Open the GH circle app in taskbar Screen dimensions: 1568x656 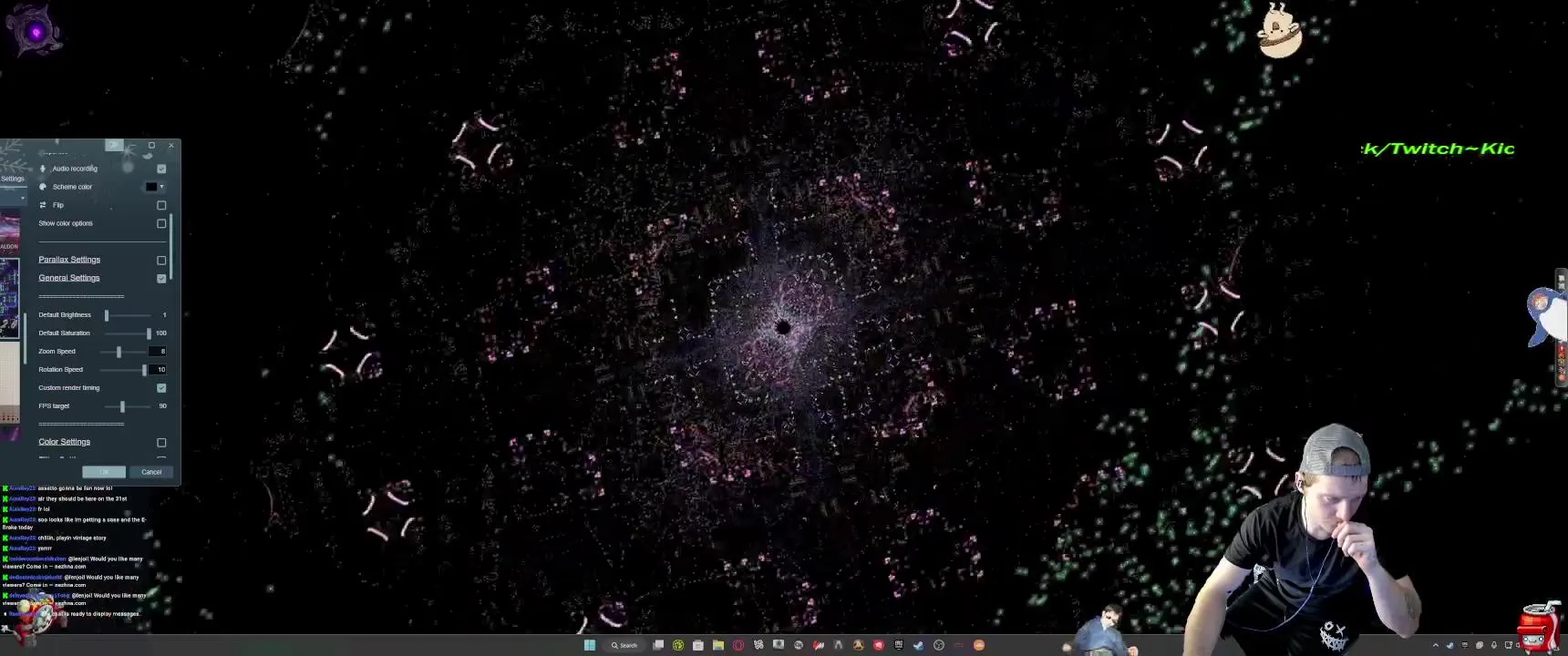pos(799,645)
